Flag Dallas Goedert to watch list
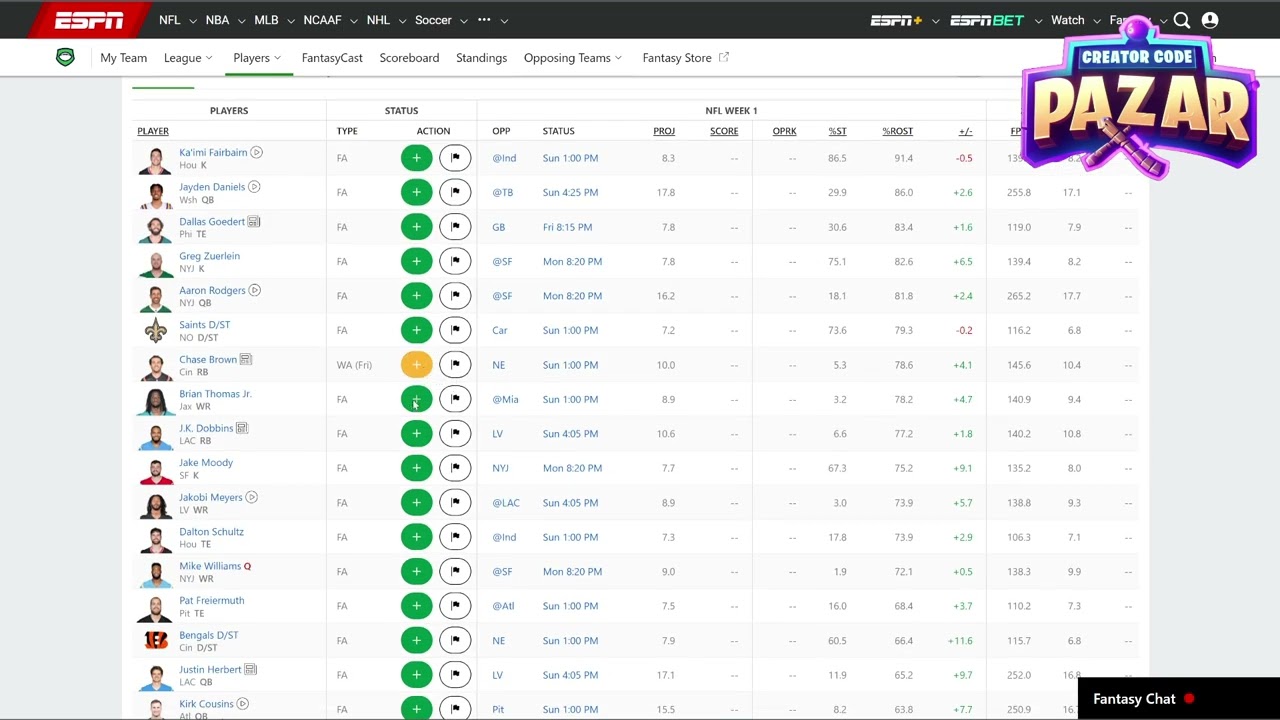 coord(455,227)
